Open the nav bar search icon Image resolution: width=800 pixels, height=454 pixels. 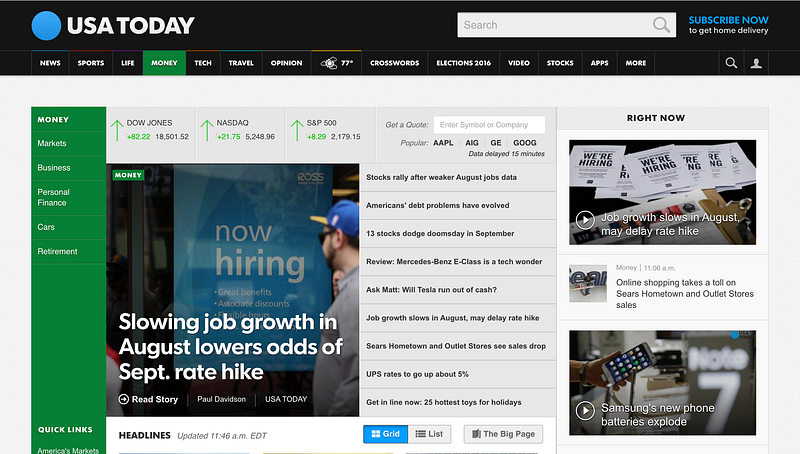pos(731,63)
